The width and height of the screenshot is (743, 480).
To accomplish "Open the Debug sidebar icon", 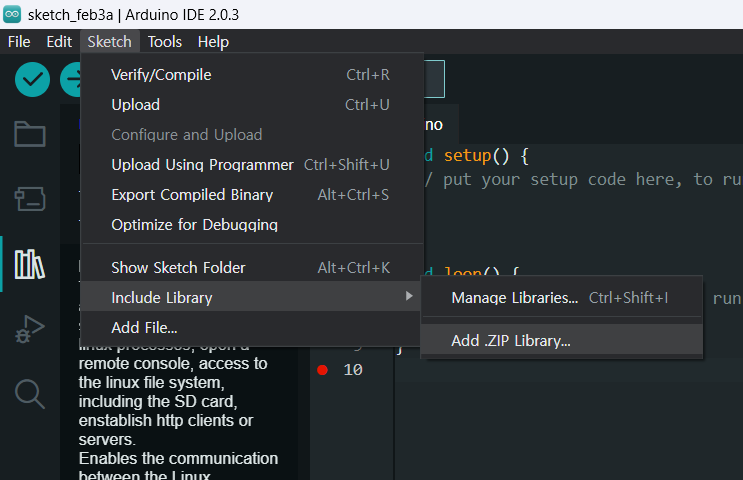I will point(29,329).
